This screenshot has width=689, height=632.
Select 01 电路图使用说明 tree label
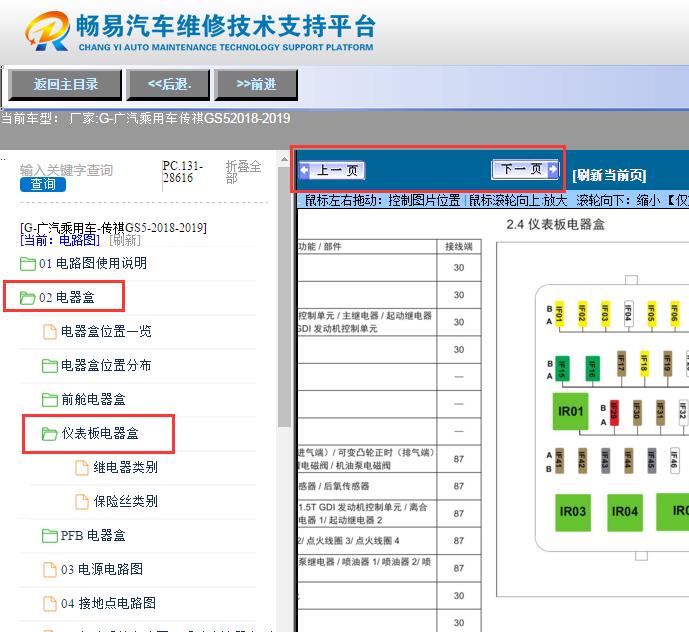(93, 263)
